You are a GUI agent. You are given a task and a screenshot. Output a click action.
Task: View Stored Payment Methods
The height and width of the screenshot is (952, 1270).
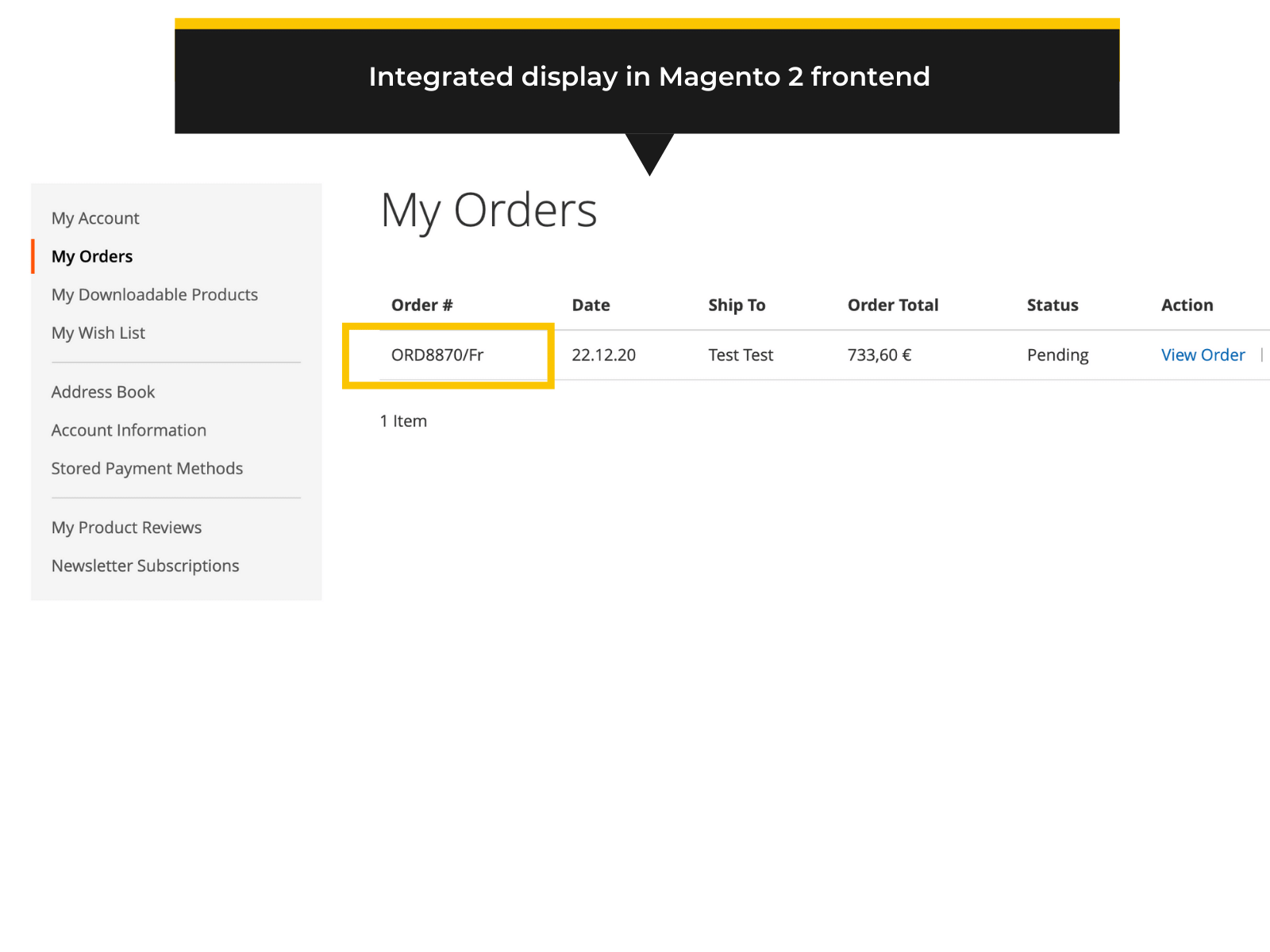click(147, 468)
